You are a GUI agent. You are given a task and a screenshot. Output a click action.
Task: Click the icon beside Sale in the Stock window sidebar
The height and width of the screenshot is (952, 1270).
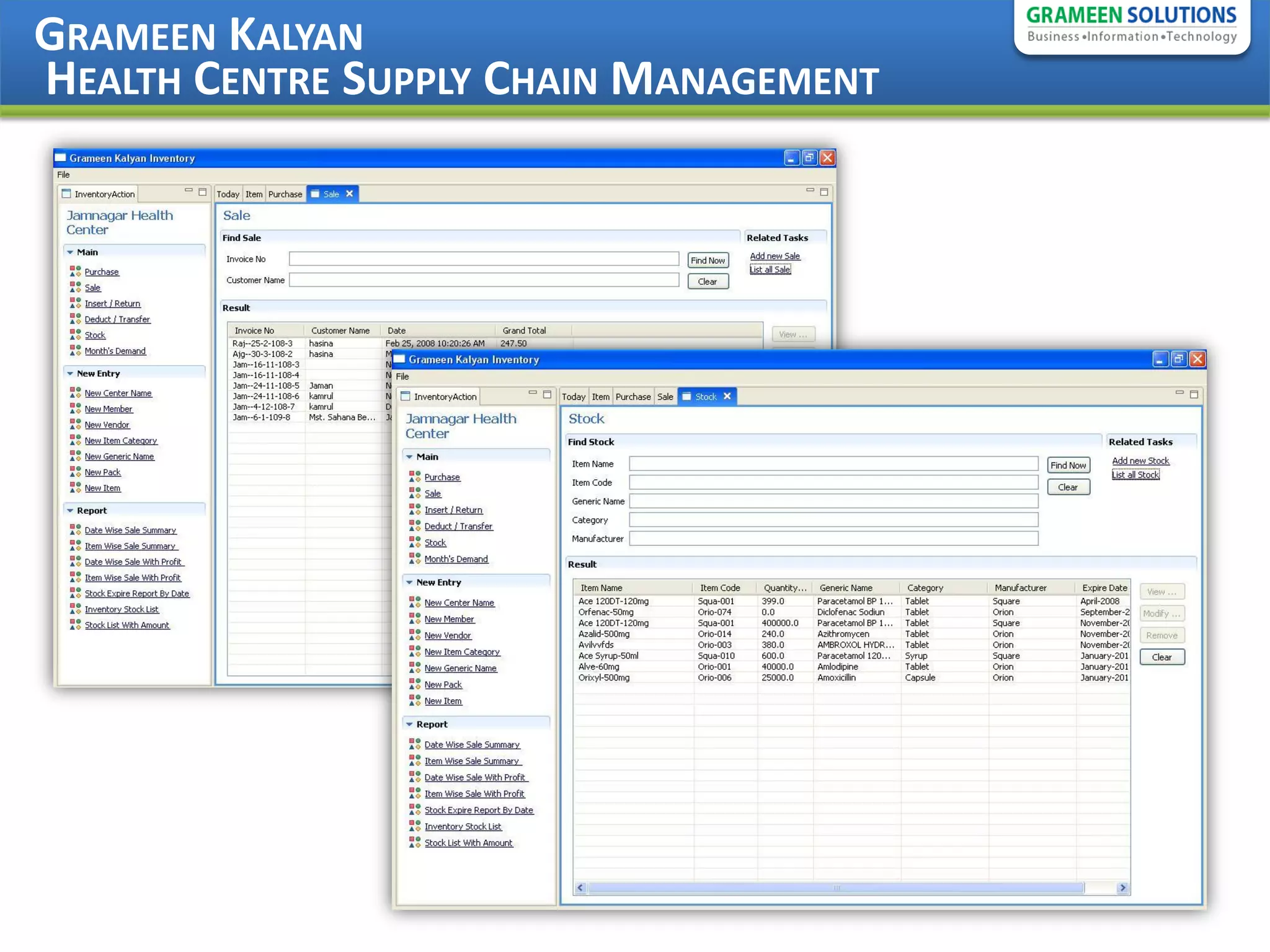pyautogui.click(x=415, y=493)
